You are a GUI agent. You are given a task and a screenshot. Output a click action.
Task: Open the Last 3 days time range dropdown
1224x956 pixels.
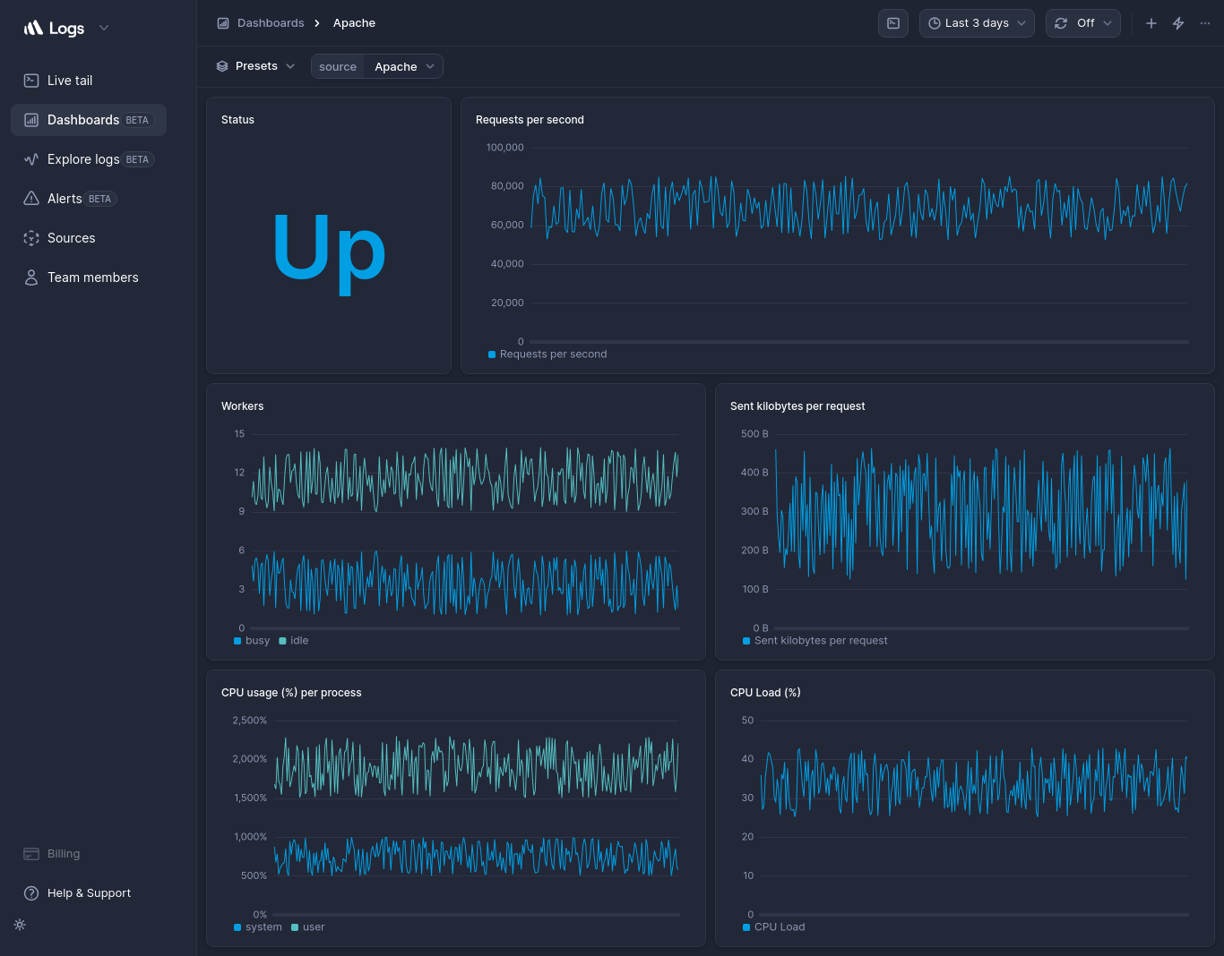coord(977,23)
